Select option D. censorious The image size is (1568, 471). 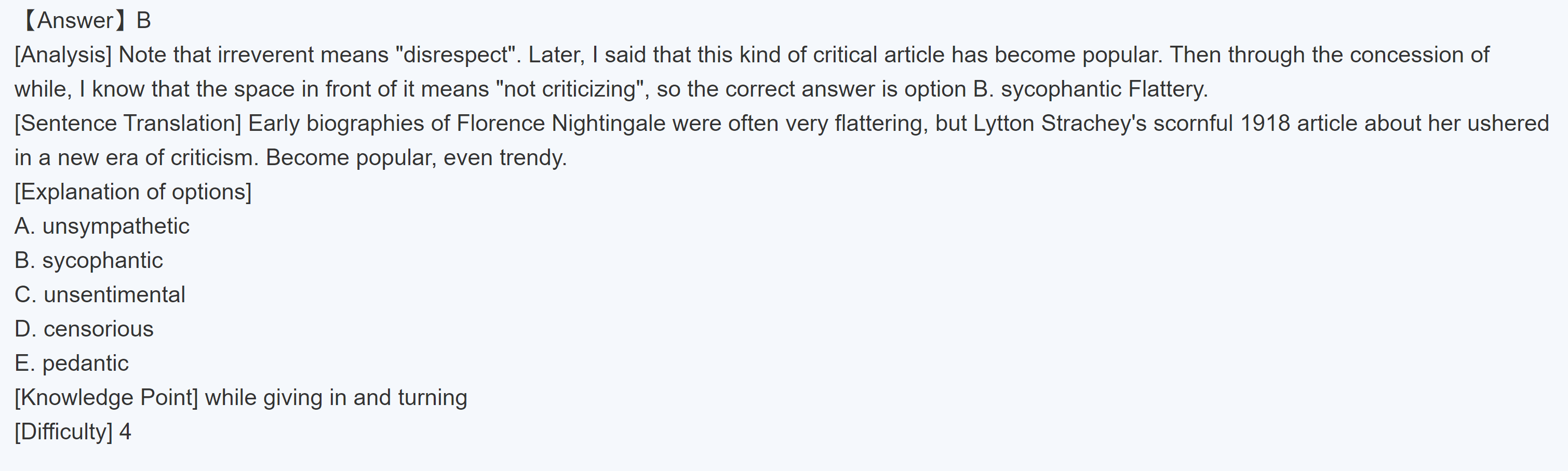click(x=84, y=329)
